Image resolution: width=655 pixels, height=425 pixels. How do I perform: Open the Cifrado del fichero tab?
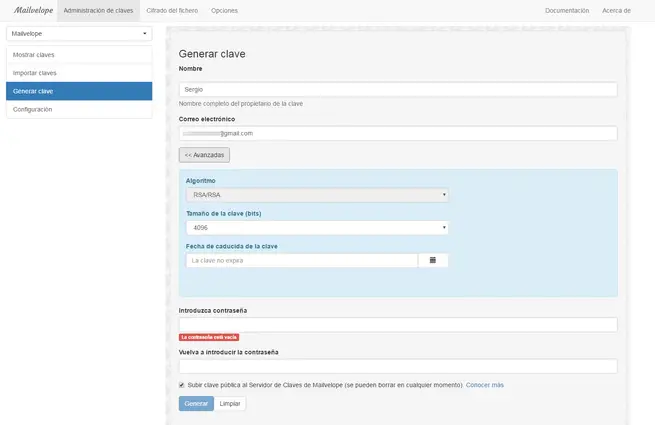(170, 10)
